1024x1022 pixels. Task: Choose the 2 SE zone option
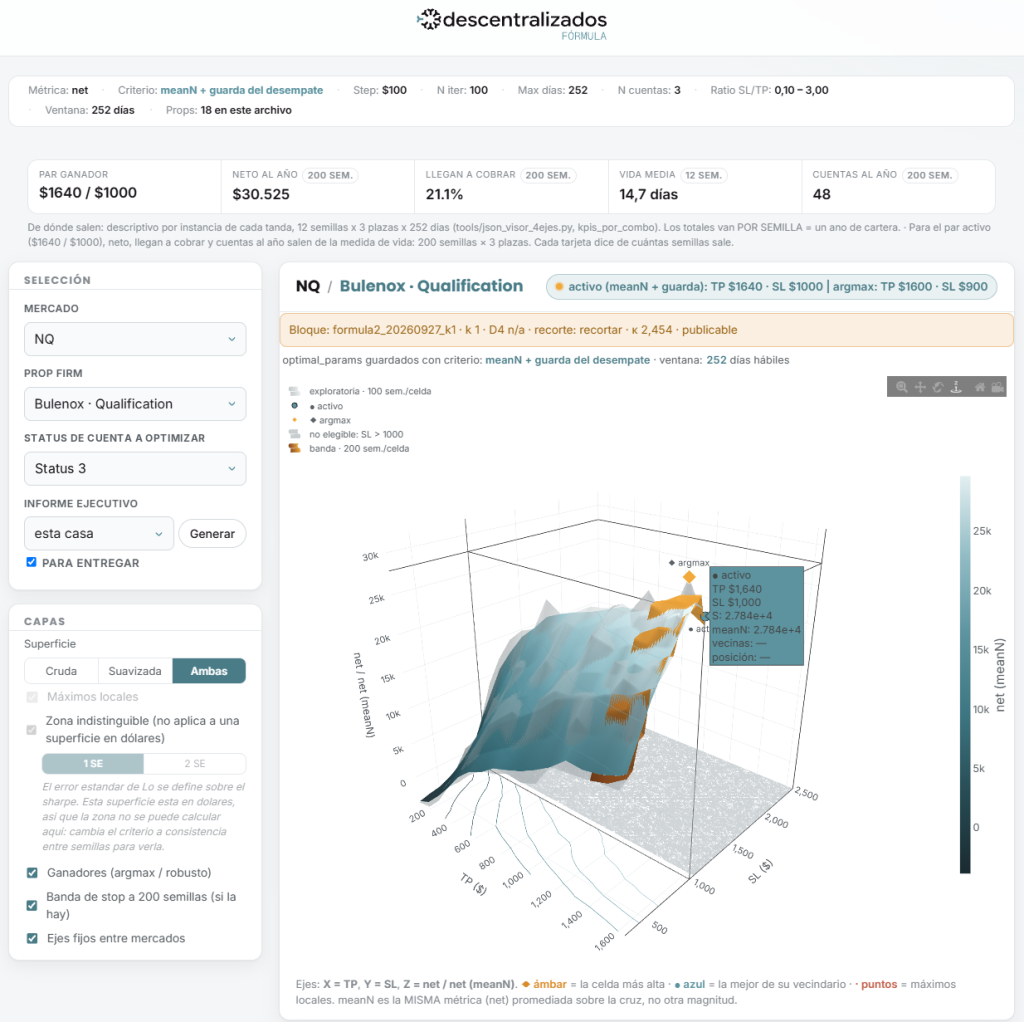(195, 763)
